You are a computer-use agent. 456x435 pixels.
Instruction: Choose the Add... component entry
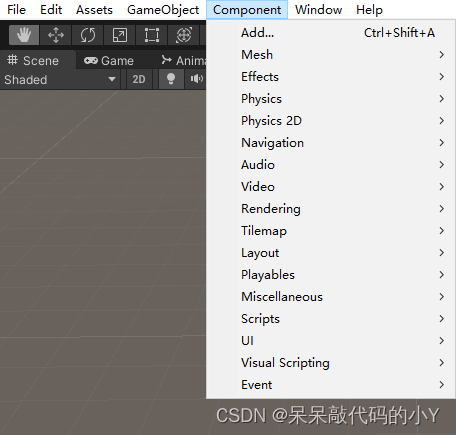pyautogui.click(x=331, y=33)
